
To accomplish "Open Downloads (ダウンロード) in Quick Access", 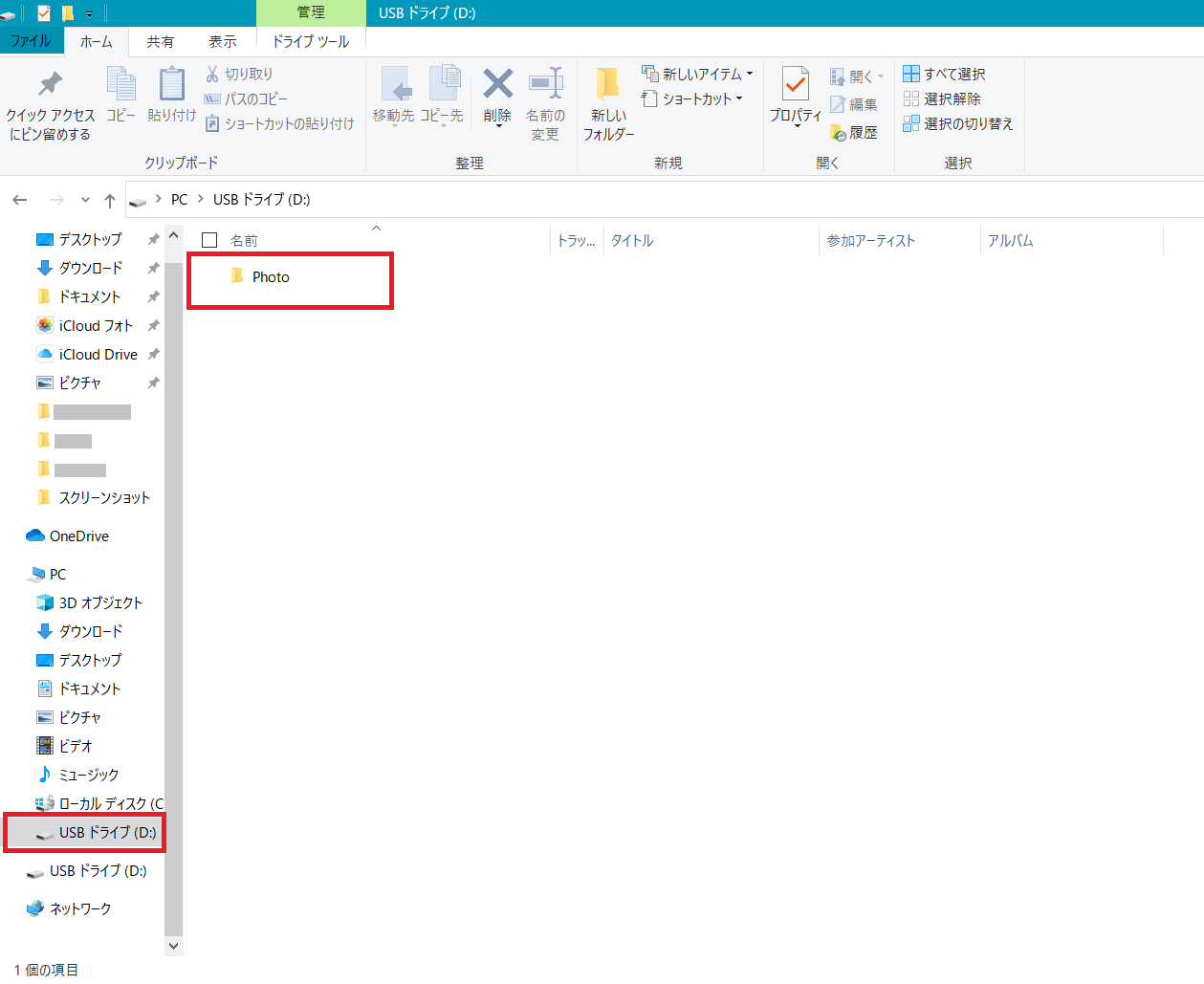I will coord(90,268).
